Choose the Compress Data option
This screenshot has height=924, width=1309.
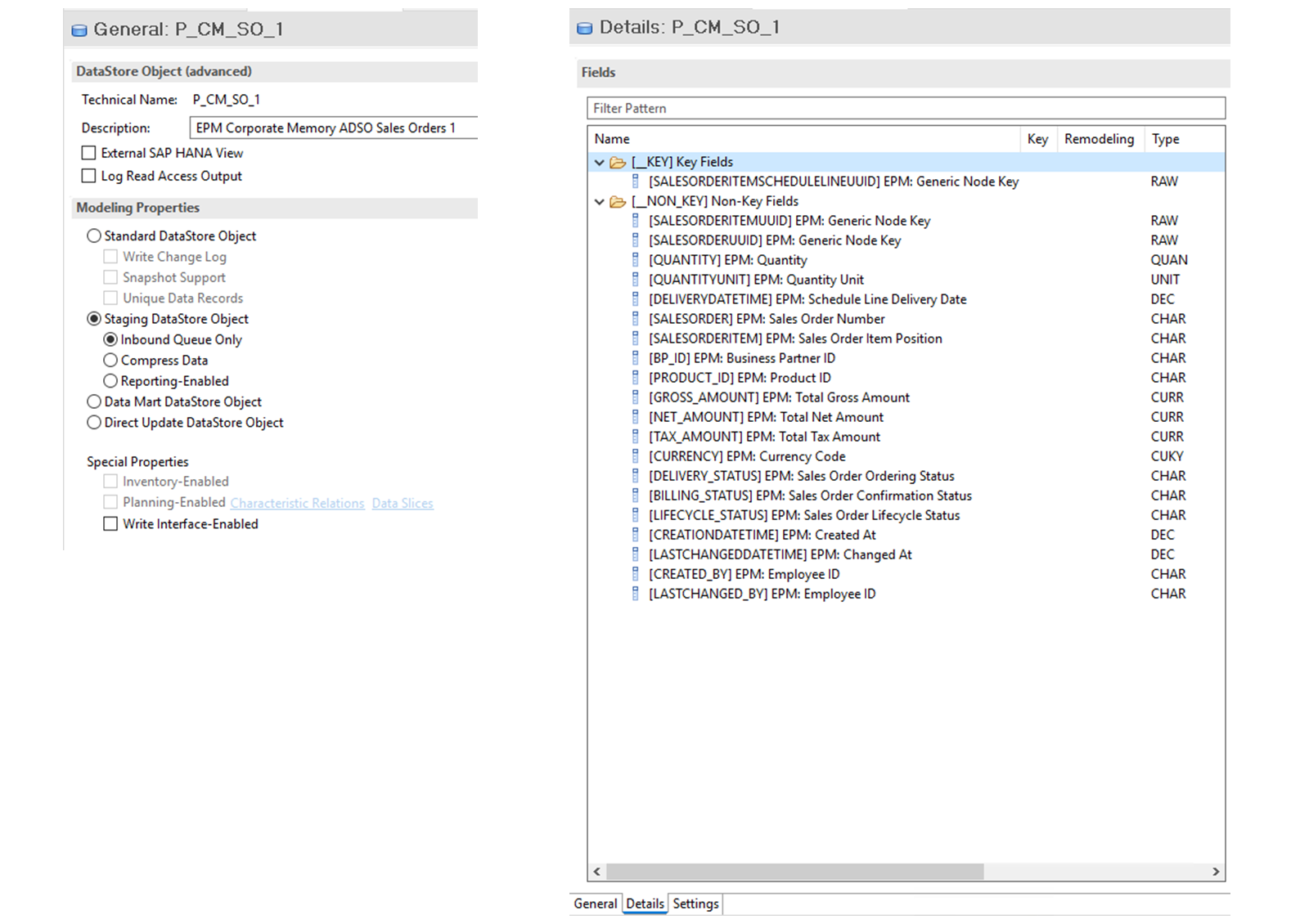[x=110, y=360]
